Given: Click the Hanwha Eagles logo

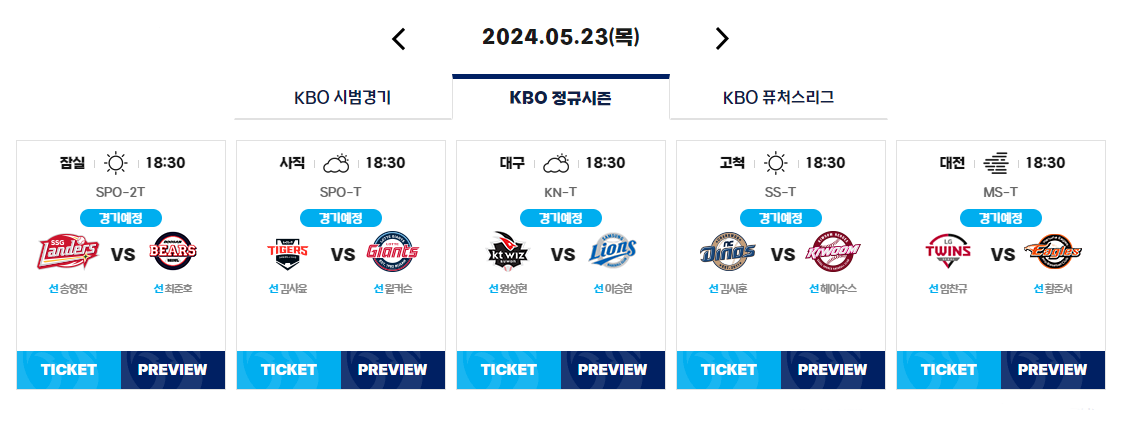Looking at the screenshot, I should (1053, 251).
